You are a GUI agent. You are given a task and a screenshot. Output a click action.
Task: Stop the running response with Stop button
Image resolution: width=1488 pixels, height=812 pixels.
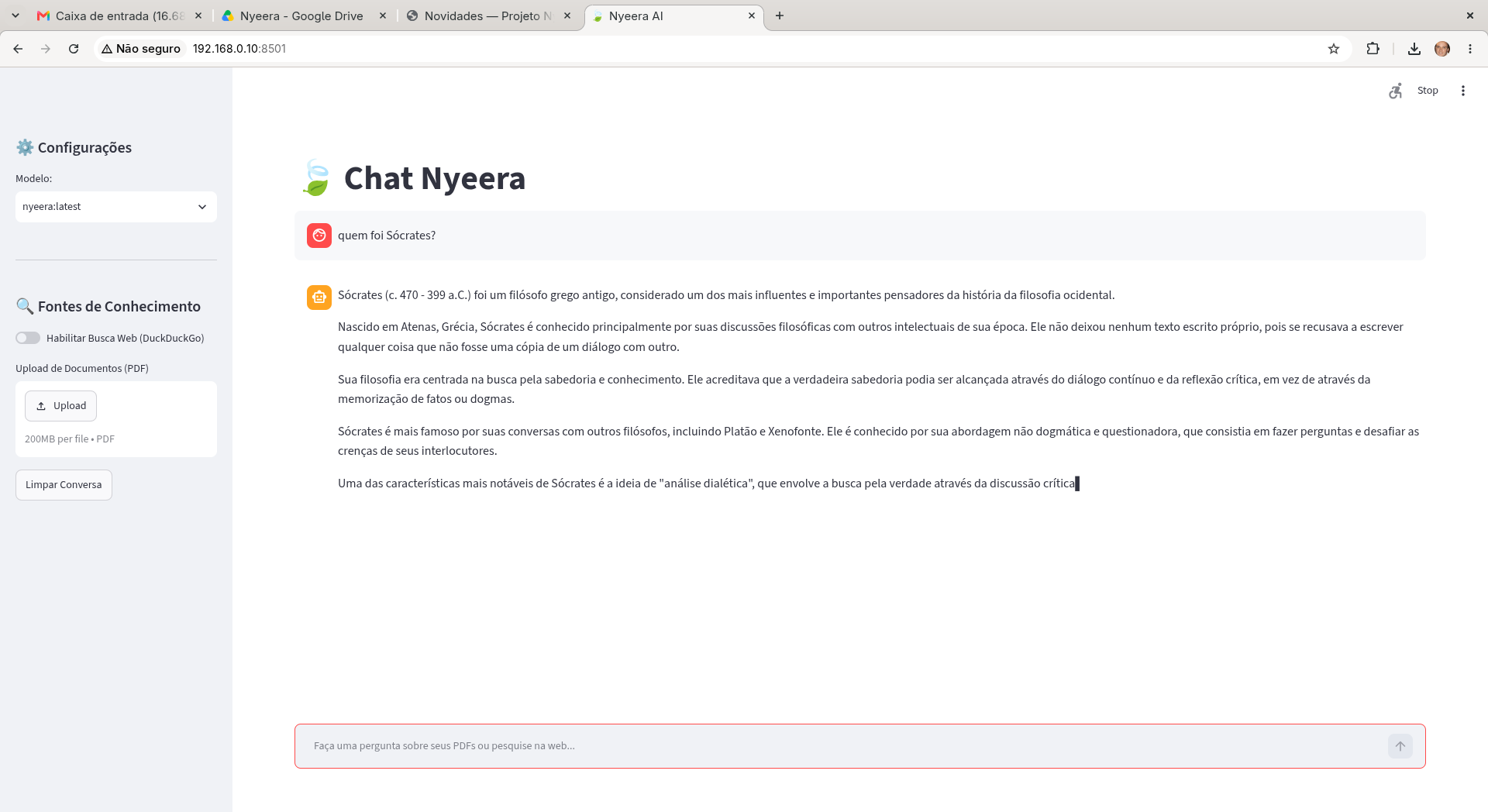(1428, 91)
